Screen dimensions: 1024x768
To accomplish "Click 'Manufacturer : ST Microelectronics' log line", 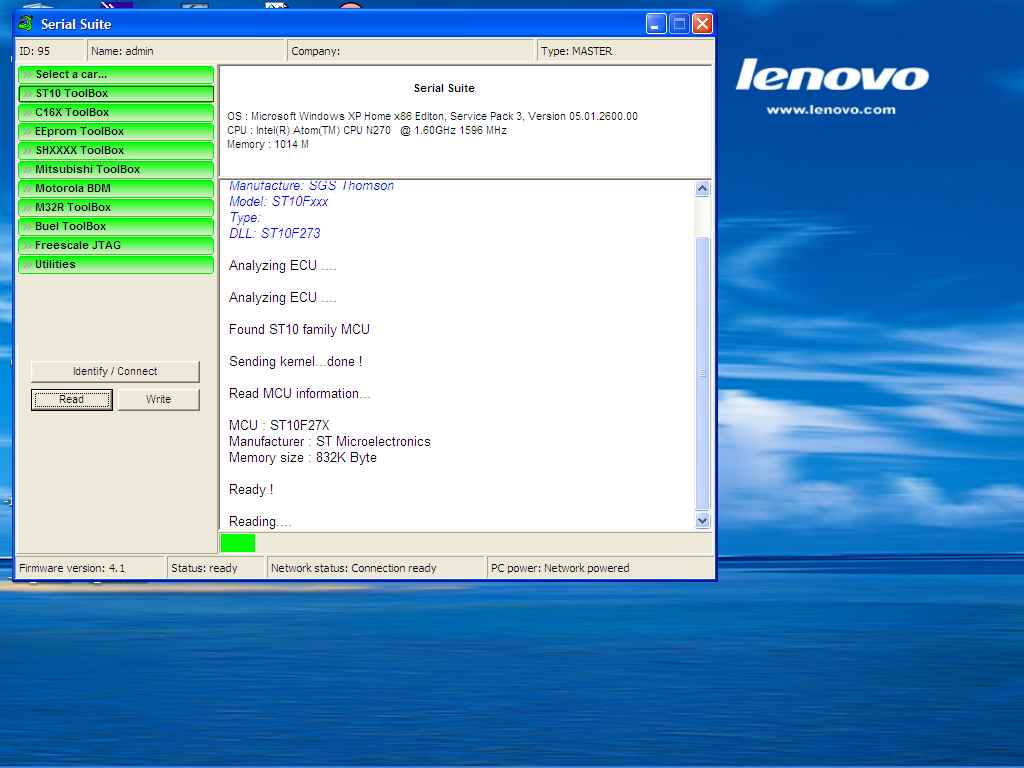I will click(x=330, y=442).
